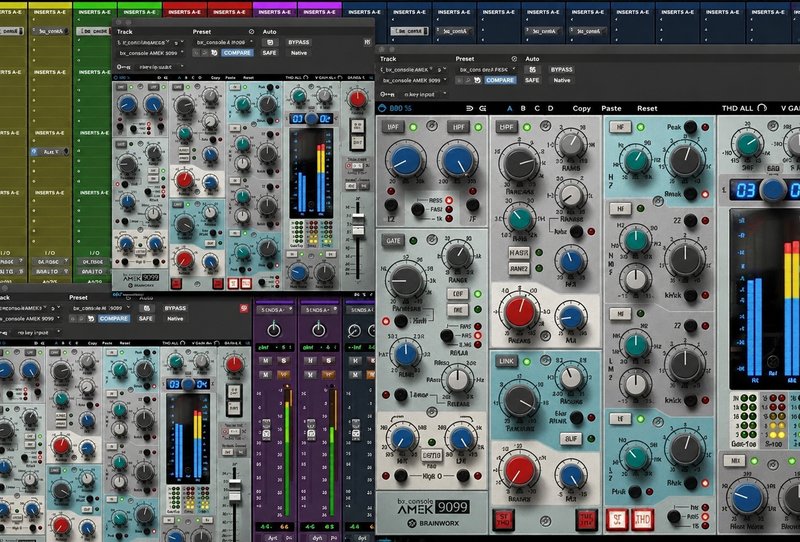Click the settings icon left of COMPARE in large plugin window
Image resolution: width=800 pixels, height=542 pixels.
tap(478, 80)
